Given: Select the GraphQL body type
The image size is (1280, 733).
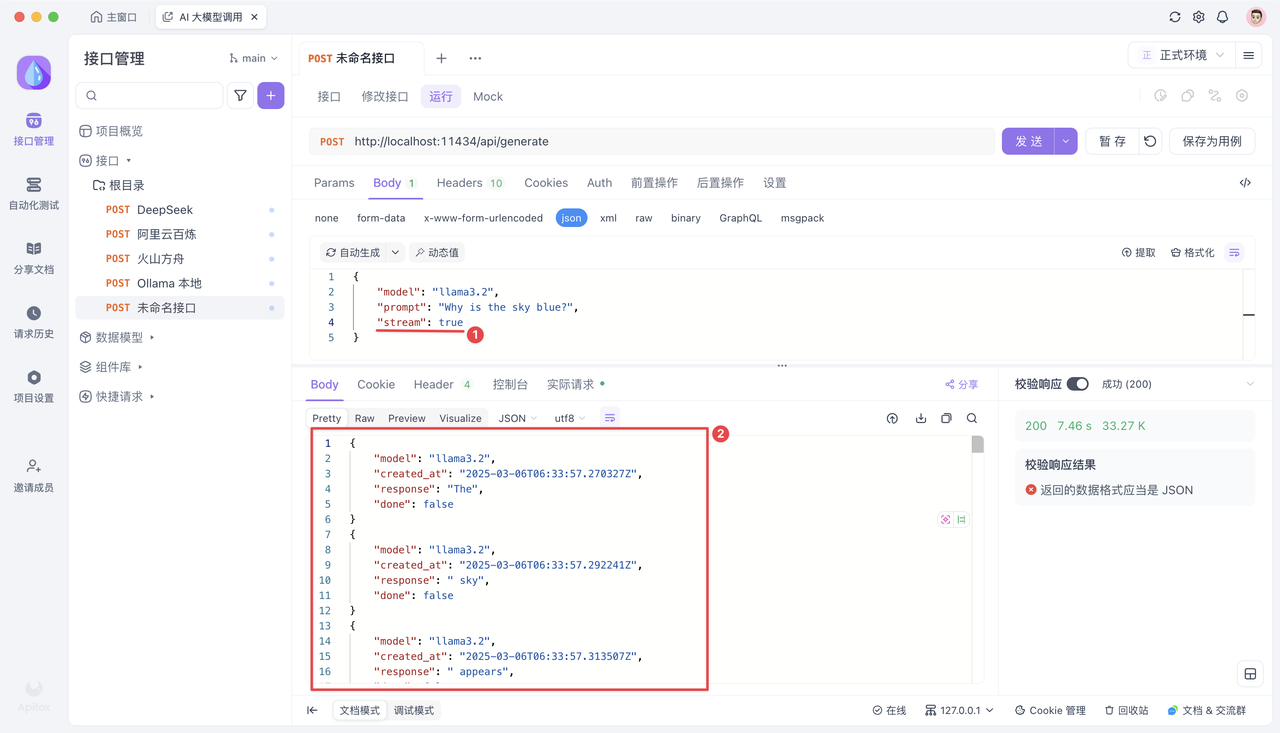Looking at the screenshot, I should [x=740, y=218].
